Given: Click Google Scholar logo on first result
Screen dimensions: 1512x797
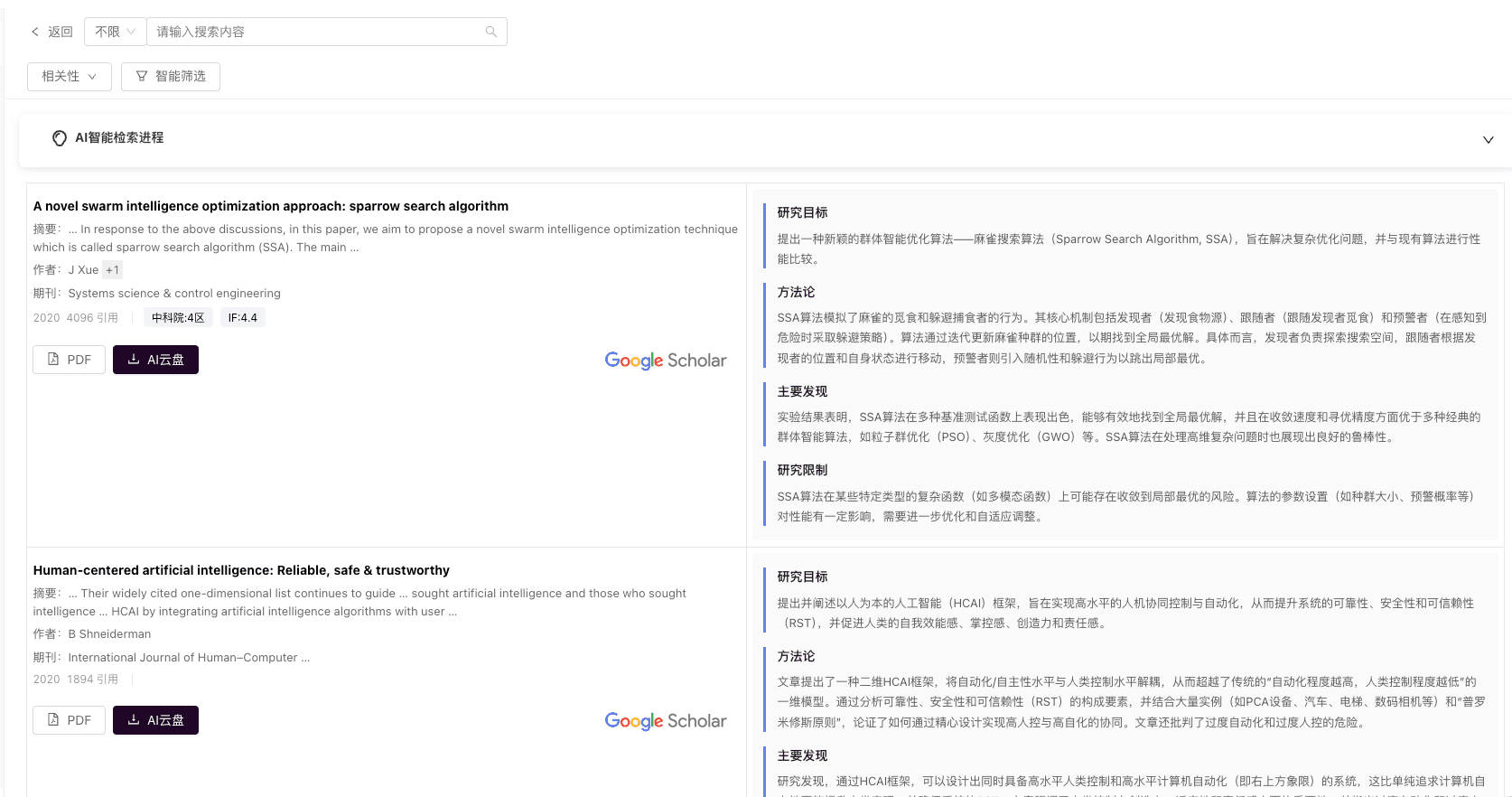Looking at the screenshot, I should pyautogui.click(x=665, y=361).
